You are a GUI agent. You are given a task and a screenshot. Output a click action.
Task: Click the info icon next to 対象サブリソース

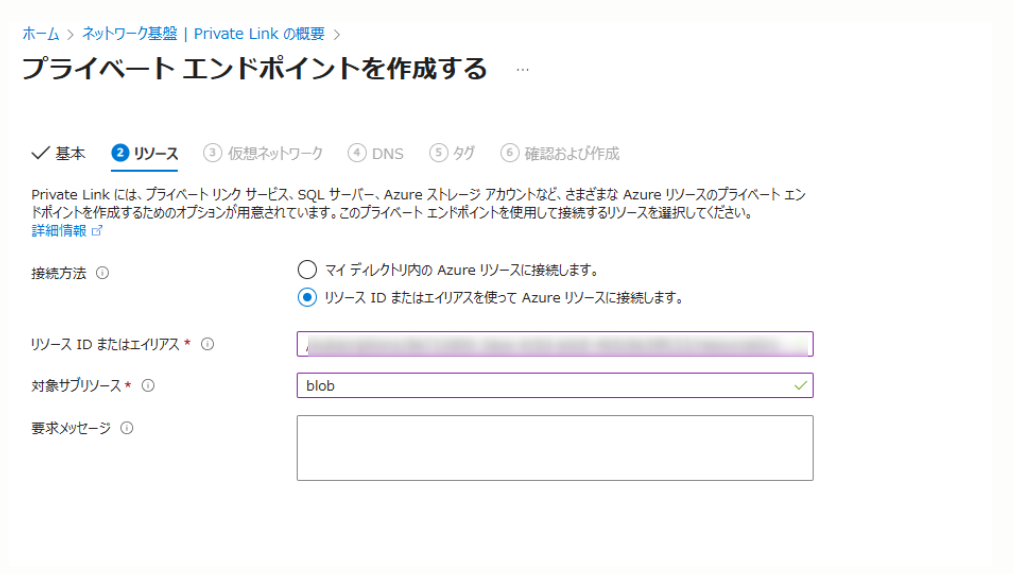click(x=148, y=385)
